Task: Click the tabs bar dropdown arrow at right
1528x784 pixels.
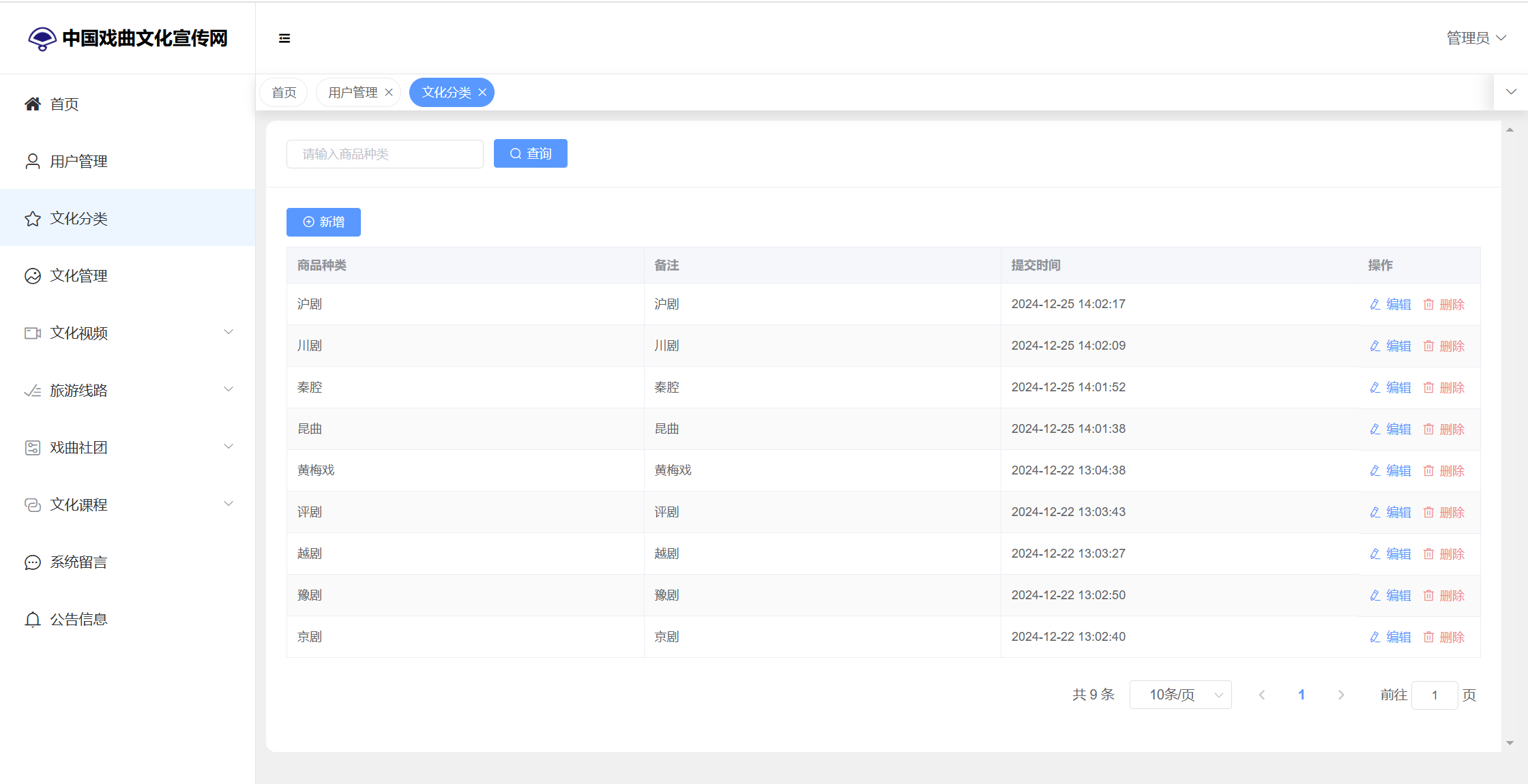Action: tap(1511, 92)
